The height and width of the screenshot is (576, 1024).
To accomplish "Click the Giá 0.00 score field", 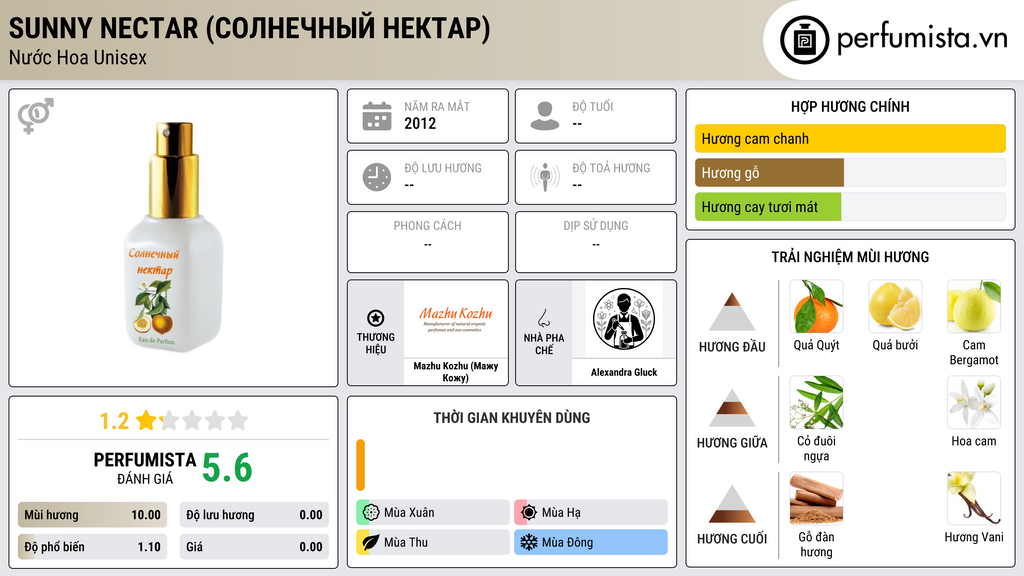I will [254, 547].
